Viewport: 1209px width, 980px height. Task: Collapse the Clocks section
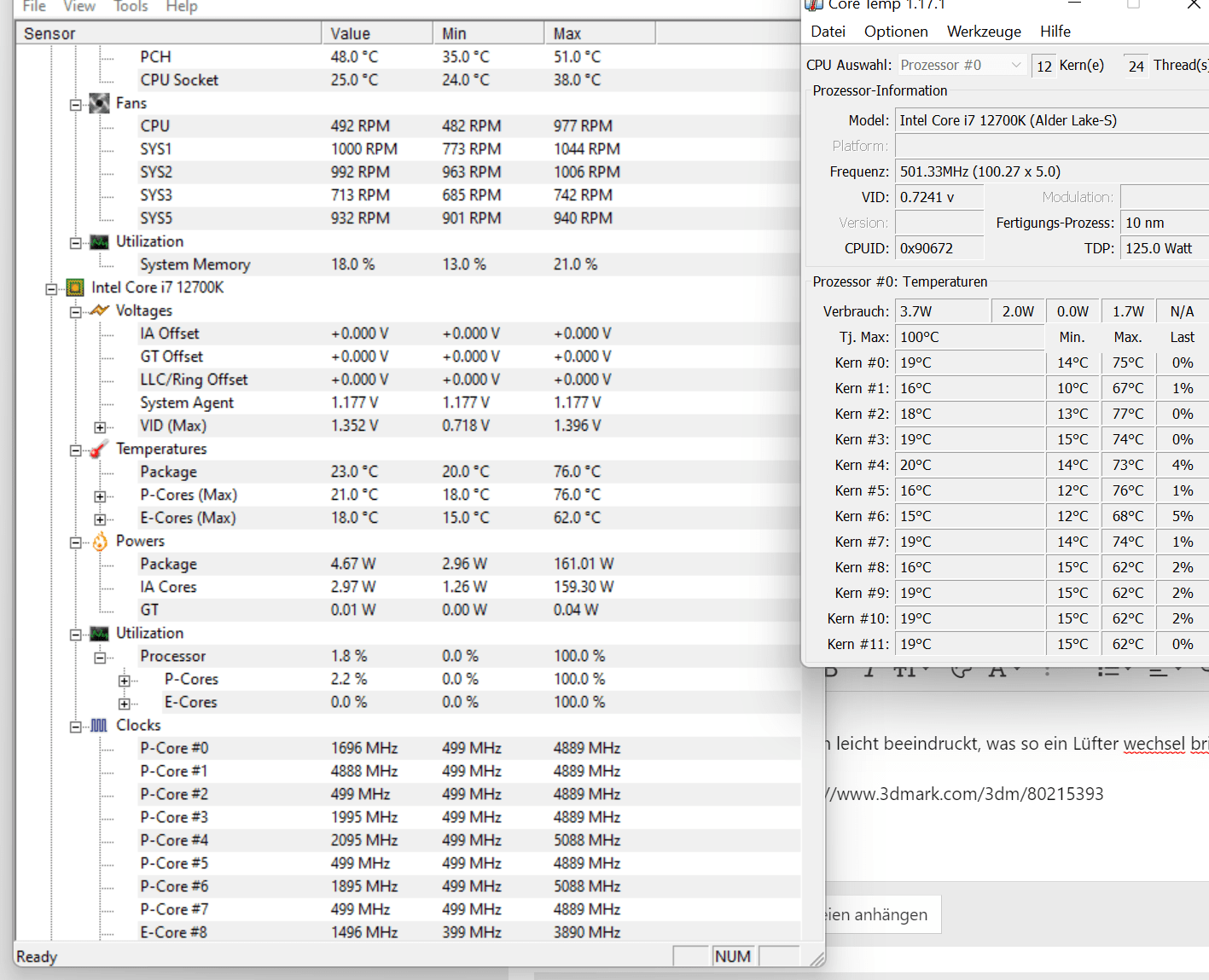76,727
